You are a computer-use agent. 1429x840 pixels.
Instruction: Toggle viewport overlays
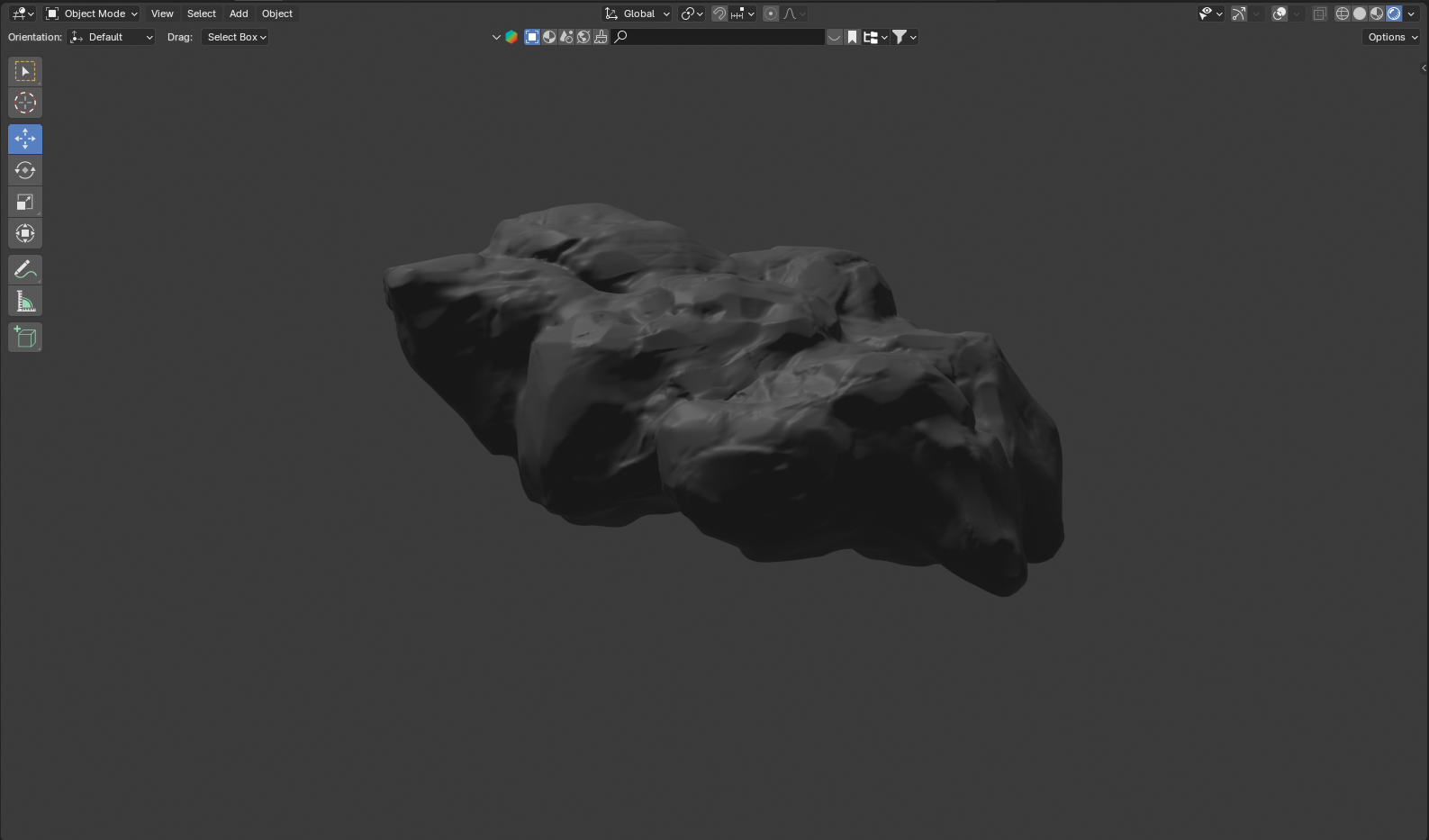[x=1280, y=14]
